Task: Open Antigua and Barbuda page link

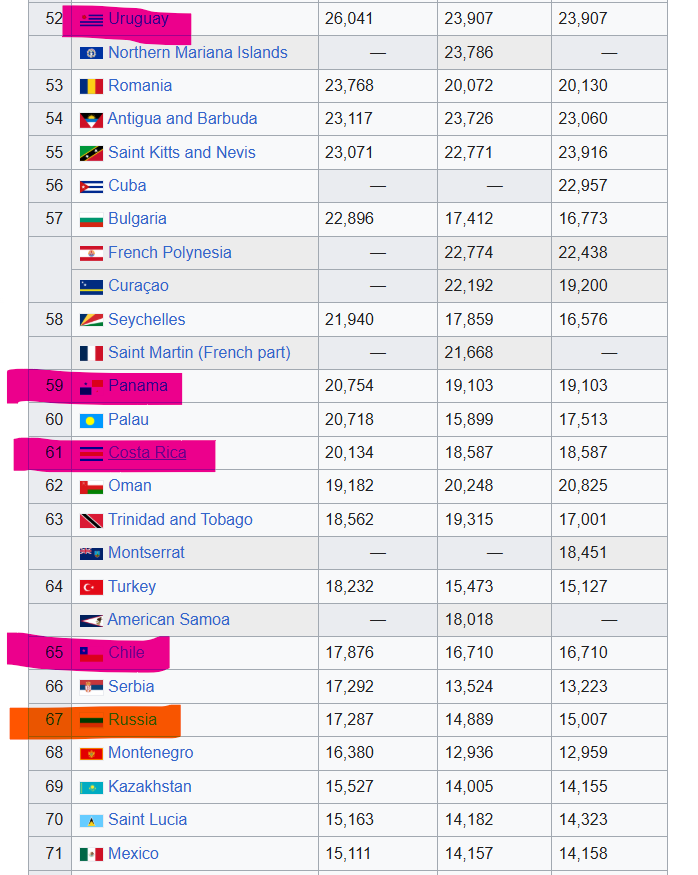Action: click(x=182, y=119)
